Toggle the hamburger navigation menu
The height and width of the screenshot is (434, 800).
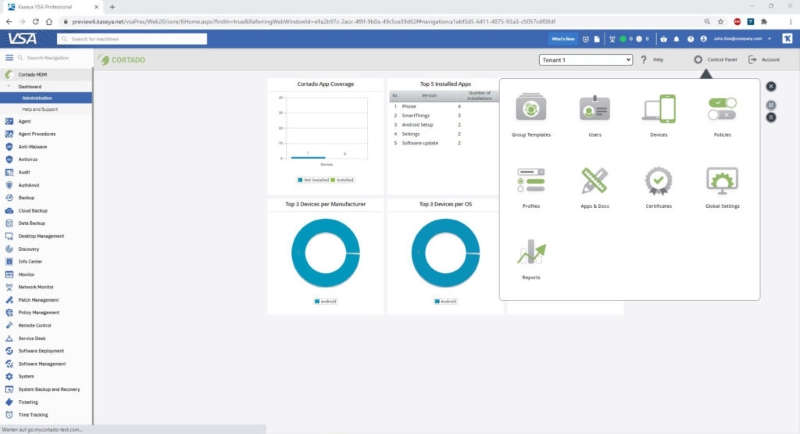pyautogui.click(x=9, y=58)
